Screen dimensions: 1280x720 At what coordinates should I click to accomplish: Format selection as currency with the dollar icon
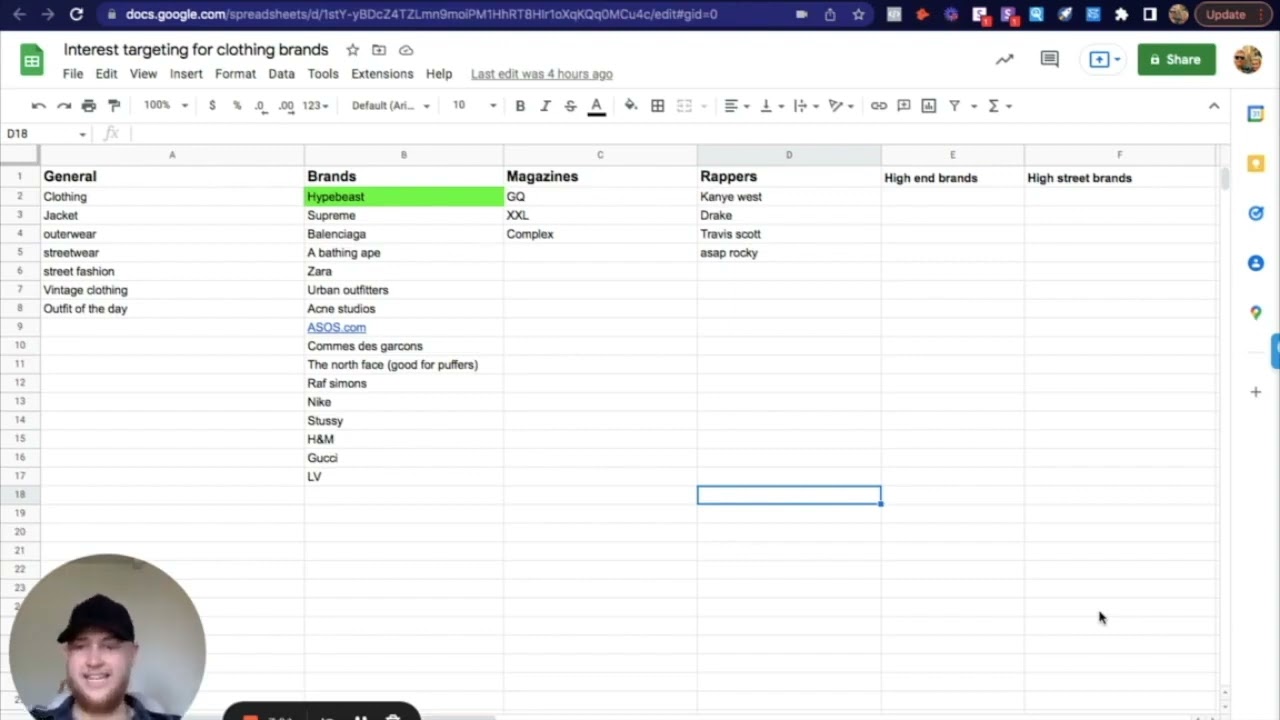tap(212, 106)
